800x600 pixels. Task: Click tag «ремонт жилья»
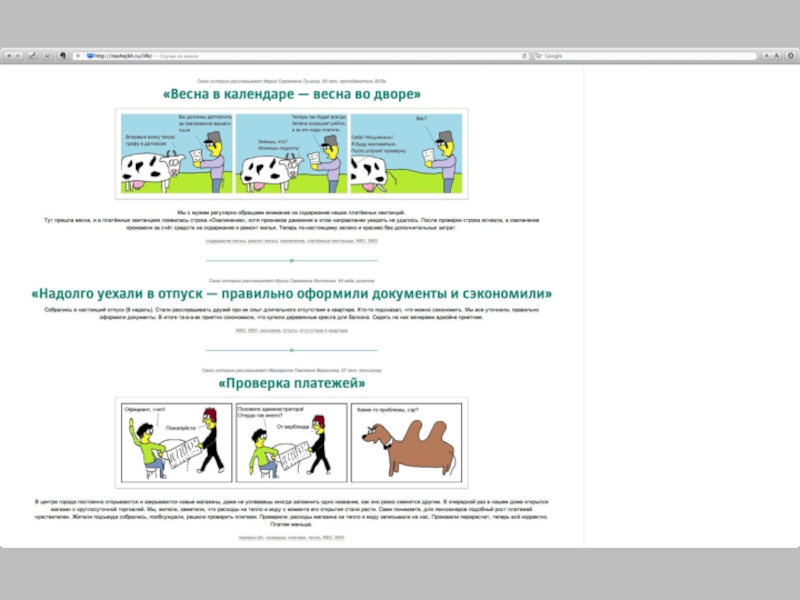(x=263, y=241)
